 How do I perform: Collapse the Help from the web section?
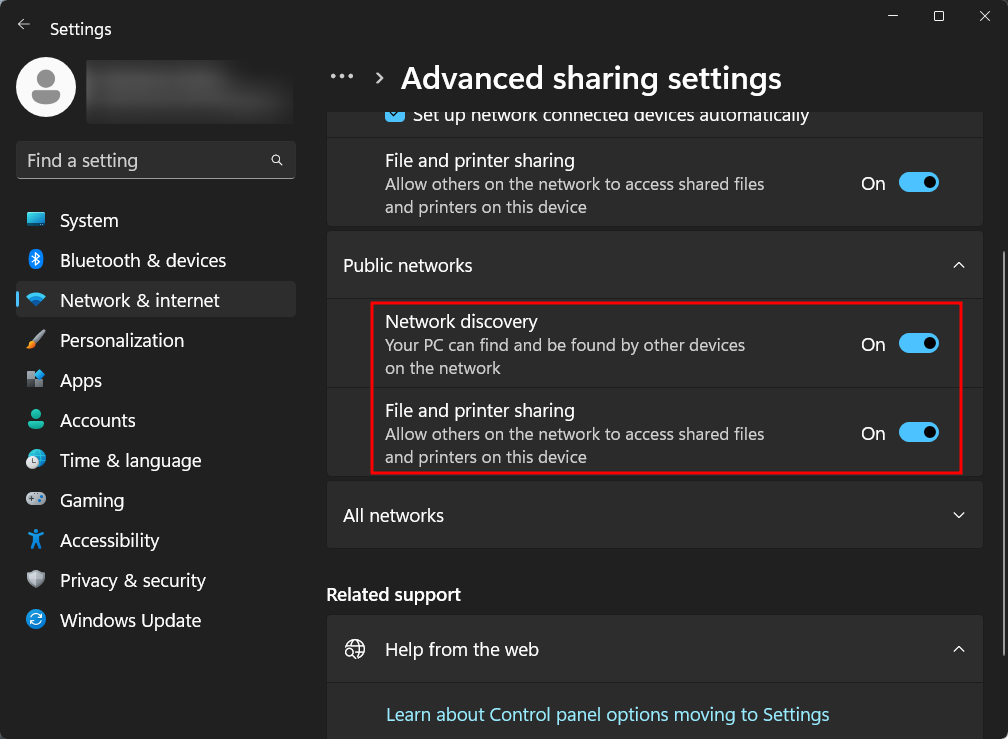[958, 648]
